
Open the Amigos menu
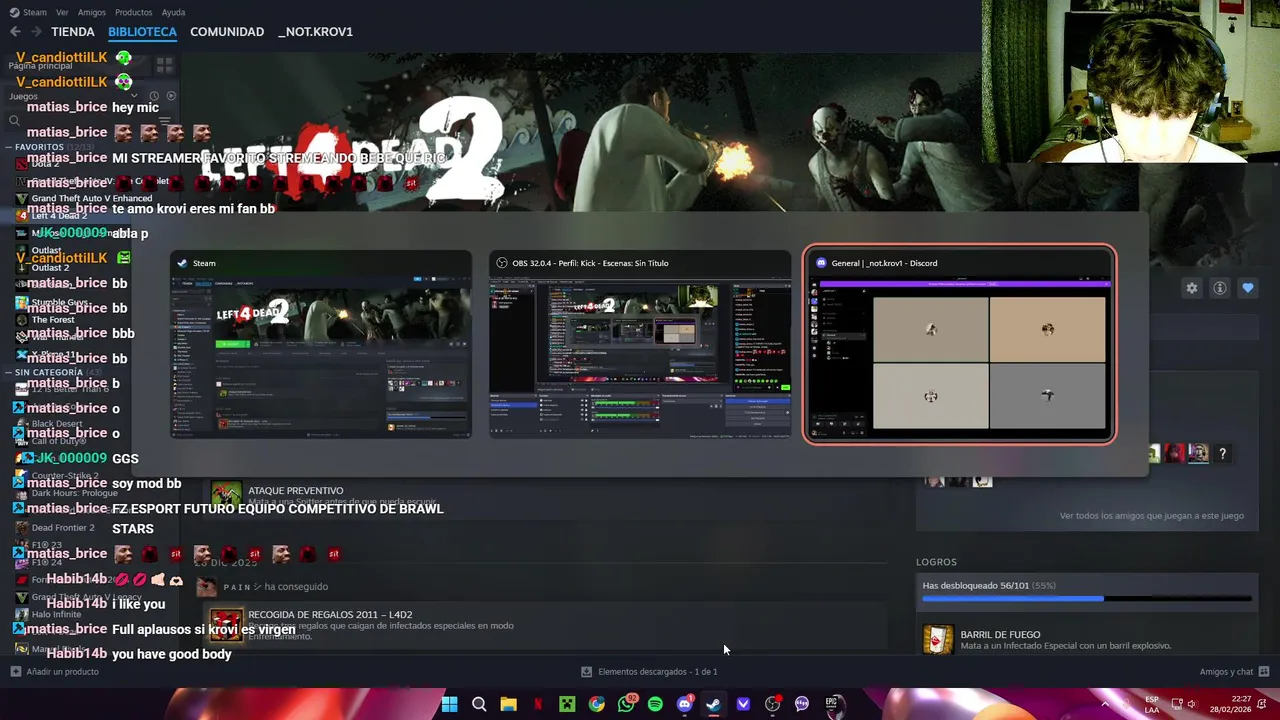[x=92, y=12]
